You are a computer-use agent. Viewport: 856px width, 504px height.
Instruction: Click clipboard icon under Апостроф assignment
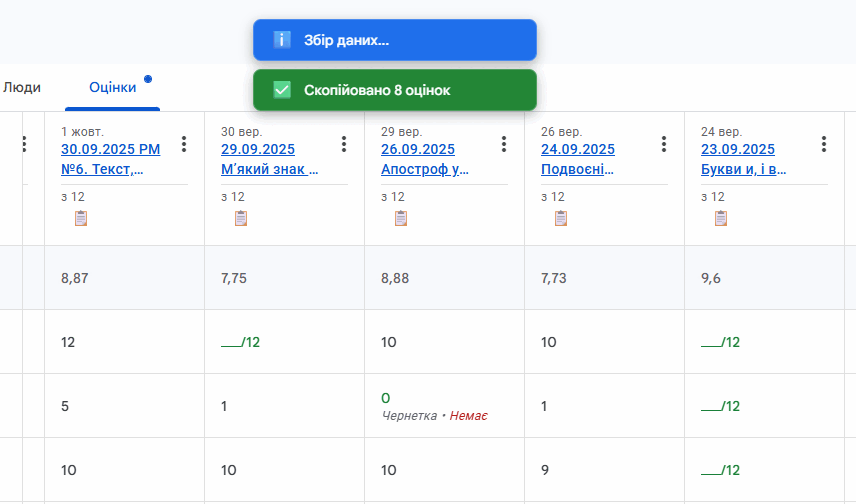pos(401,218)
